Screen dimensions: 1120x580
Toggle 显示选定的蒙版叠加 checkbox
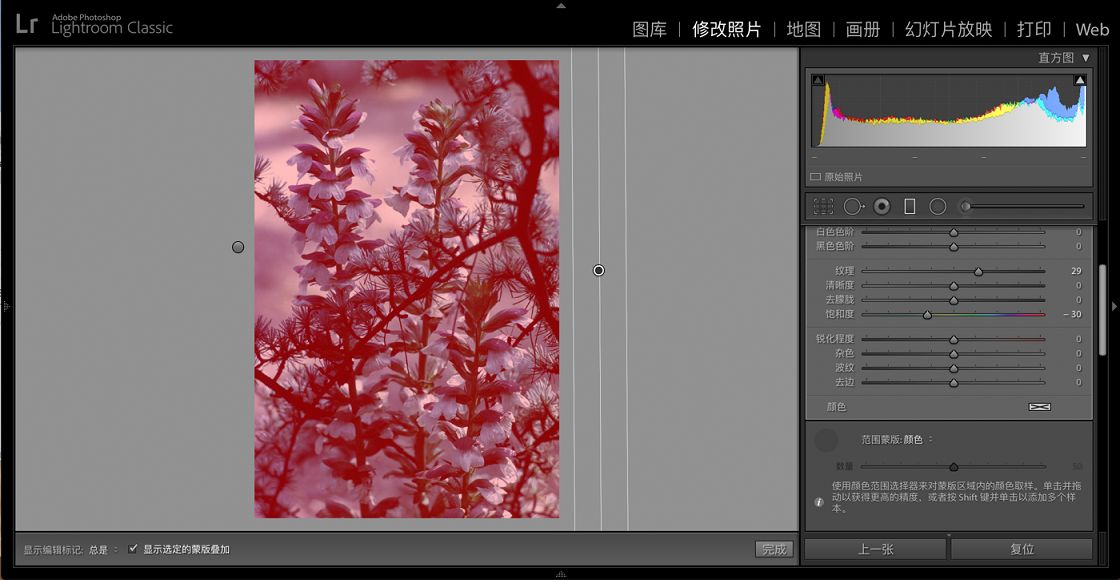click(133, 548)
